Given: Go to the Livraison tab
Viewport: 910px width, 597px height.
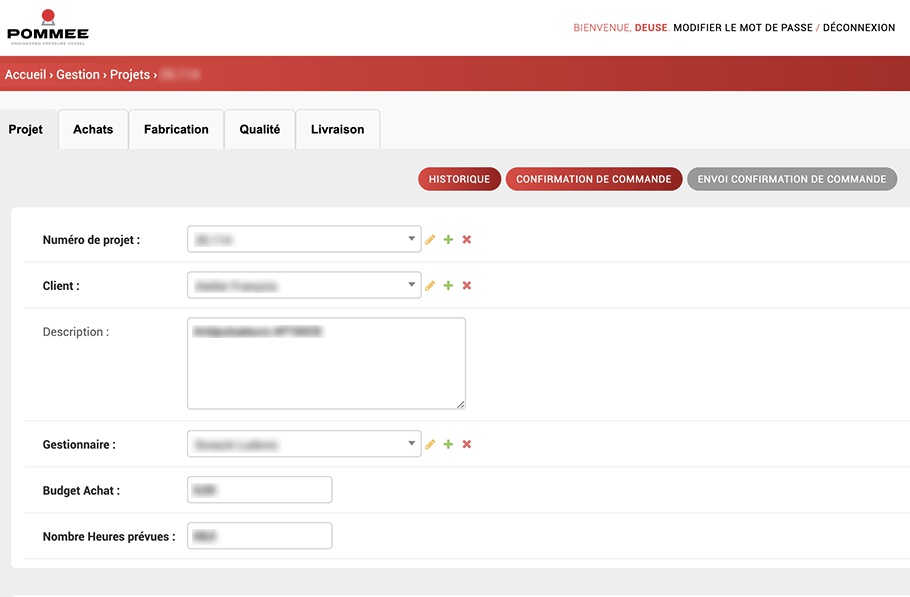Looking at the screenshot, I should coord(338,129).
